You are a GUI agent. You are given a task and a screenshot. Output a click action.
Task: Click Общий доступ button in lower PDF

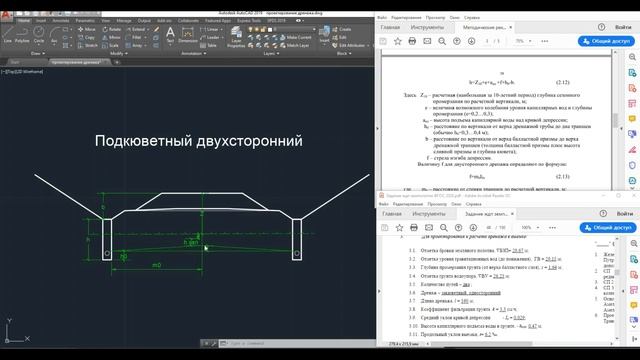(608, 227)
